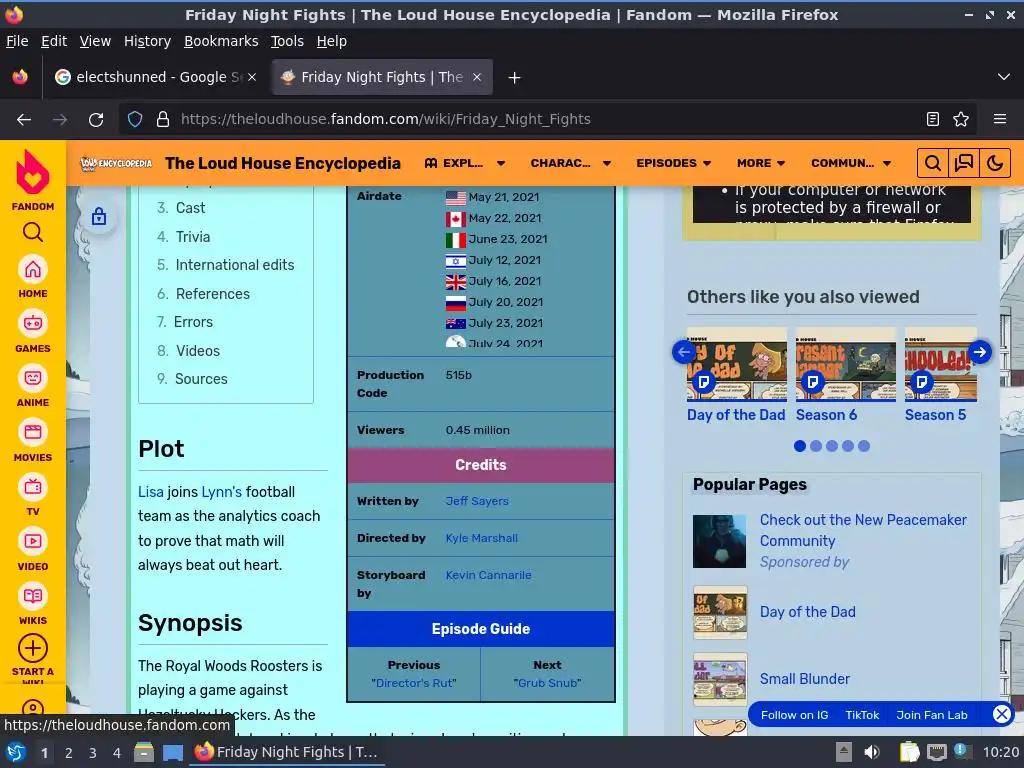Open the TV section icon

[33, 487]
